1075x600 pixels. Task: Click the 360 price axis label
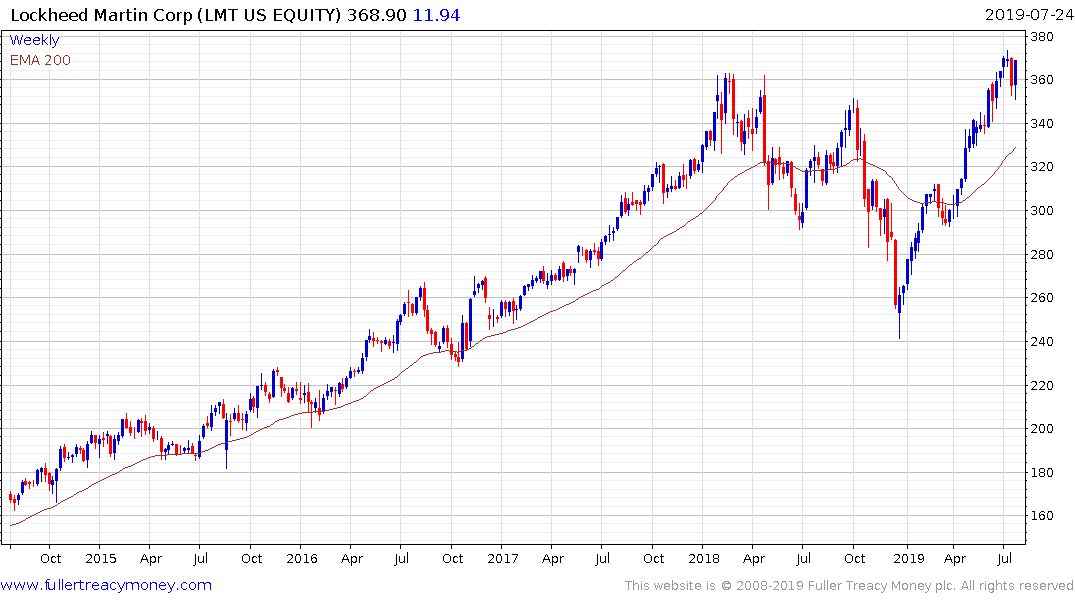coord(1042,80)
